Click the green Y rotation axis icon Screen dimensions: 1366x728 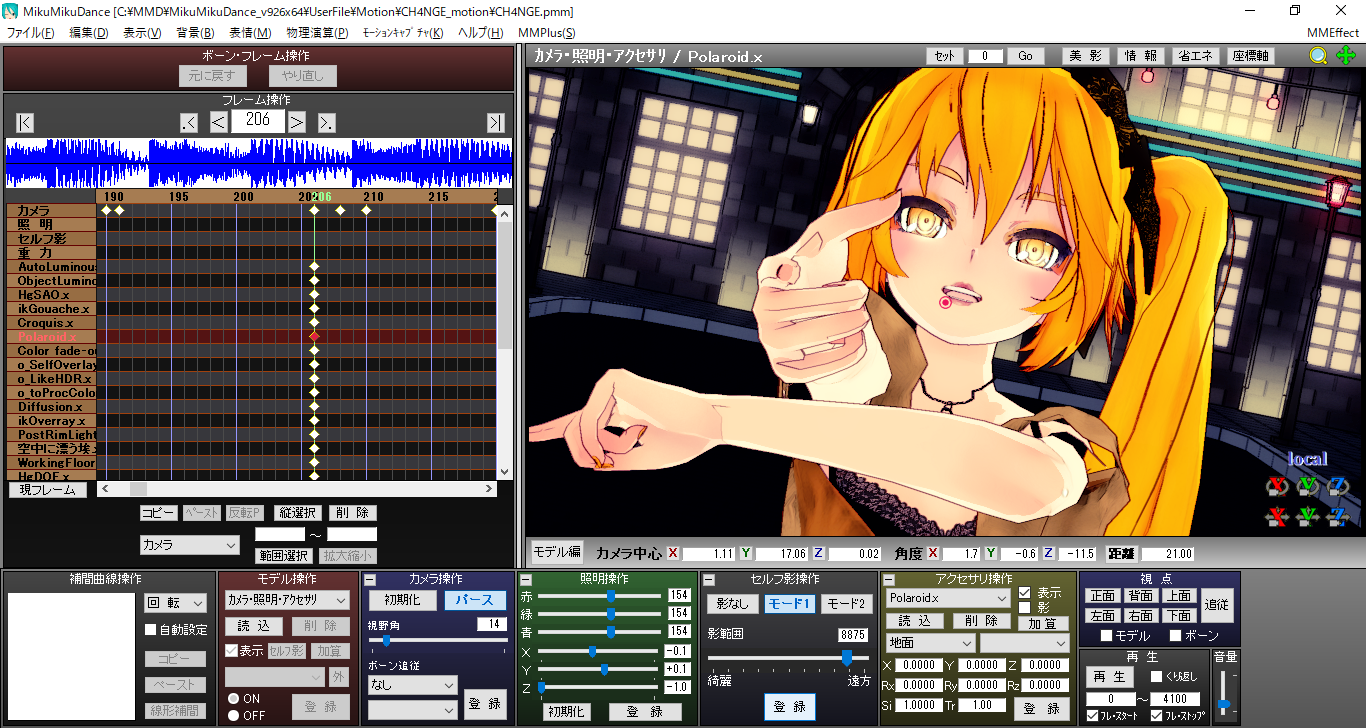(x=1307, y=487)
